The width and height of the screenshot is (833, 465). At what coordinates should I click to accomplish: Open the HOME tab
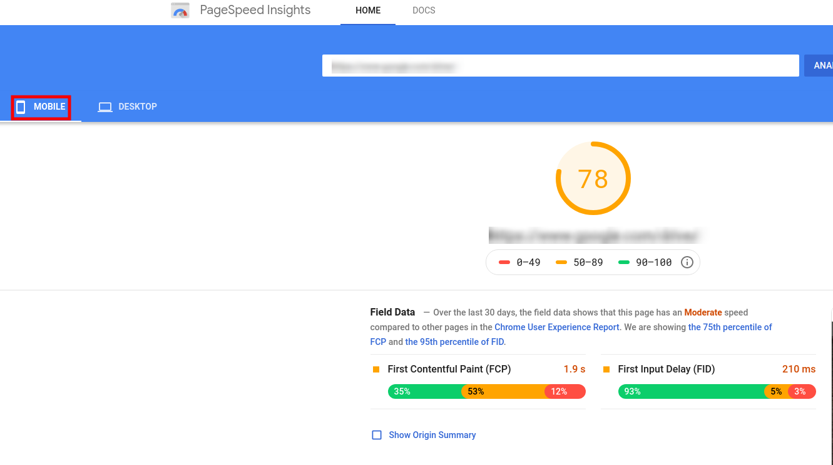(368, 11)
